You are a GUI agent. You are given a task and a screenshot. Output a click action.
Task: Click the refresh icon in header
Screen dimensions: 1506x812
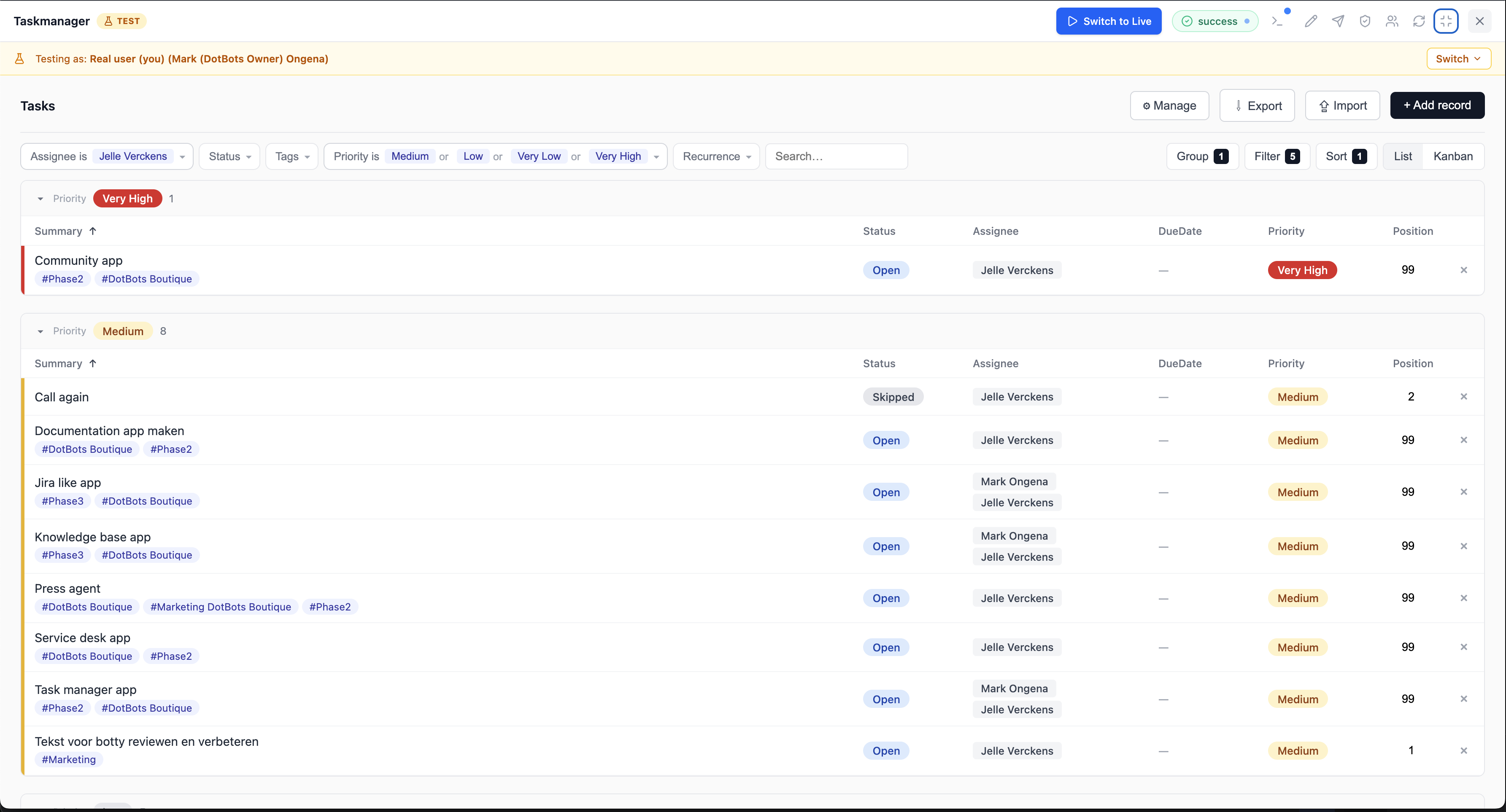point(1419,21)
